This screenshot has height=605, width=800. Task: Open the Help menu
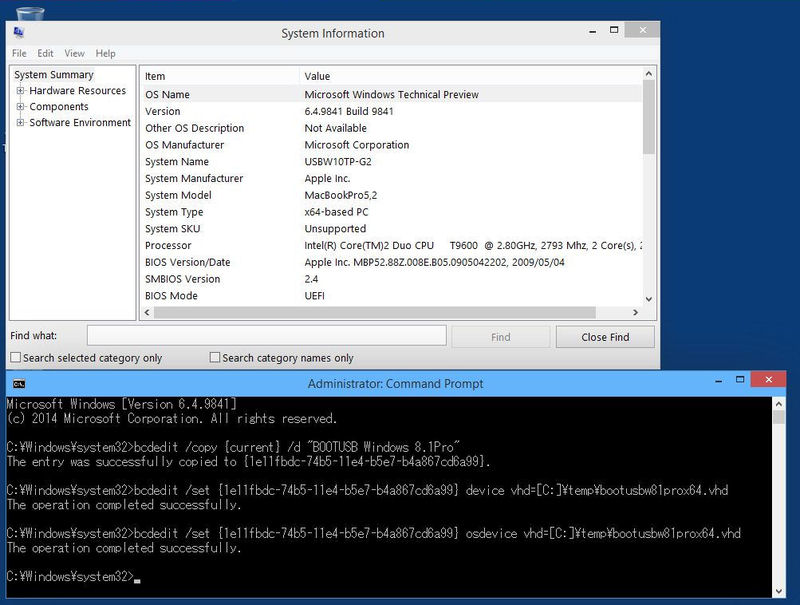tap(105, 53)
